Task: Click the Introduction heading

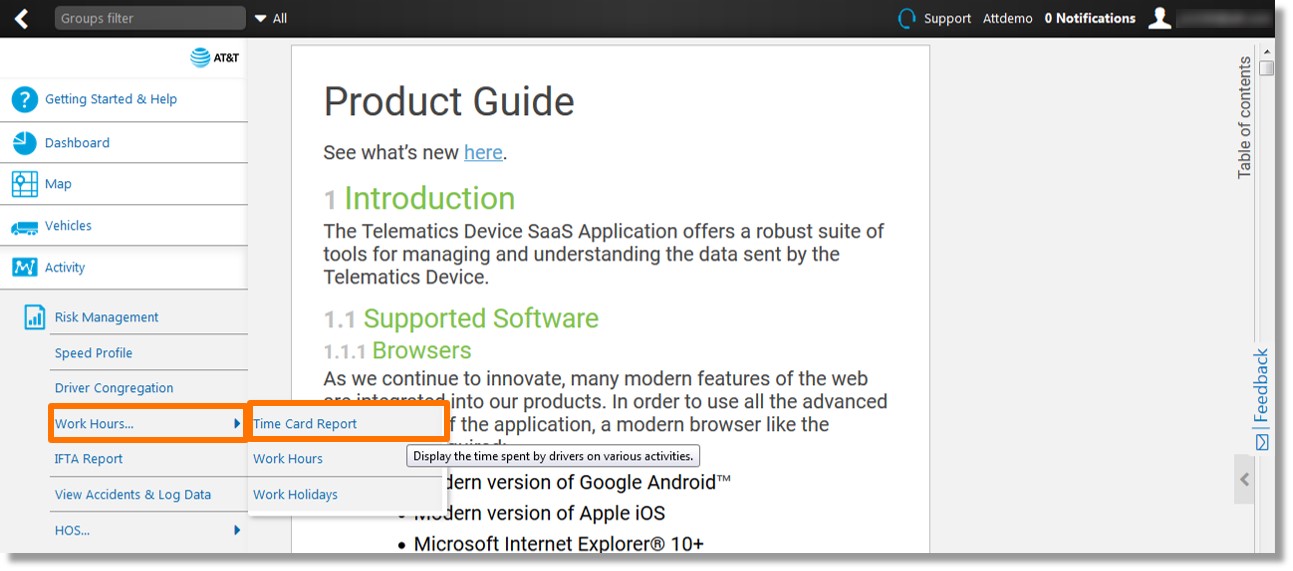Action: (430, 198)
